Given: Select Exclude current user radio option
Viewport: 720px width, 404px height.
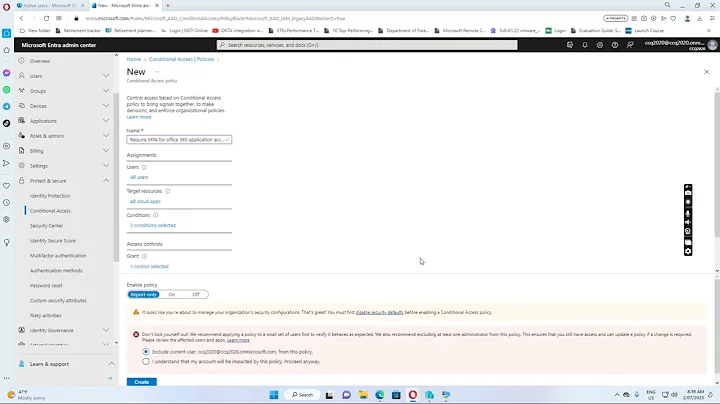Looking at the screenshot, I should pos(146,352).
